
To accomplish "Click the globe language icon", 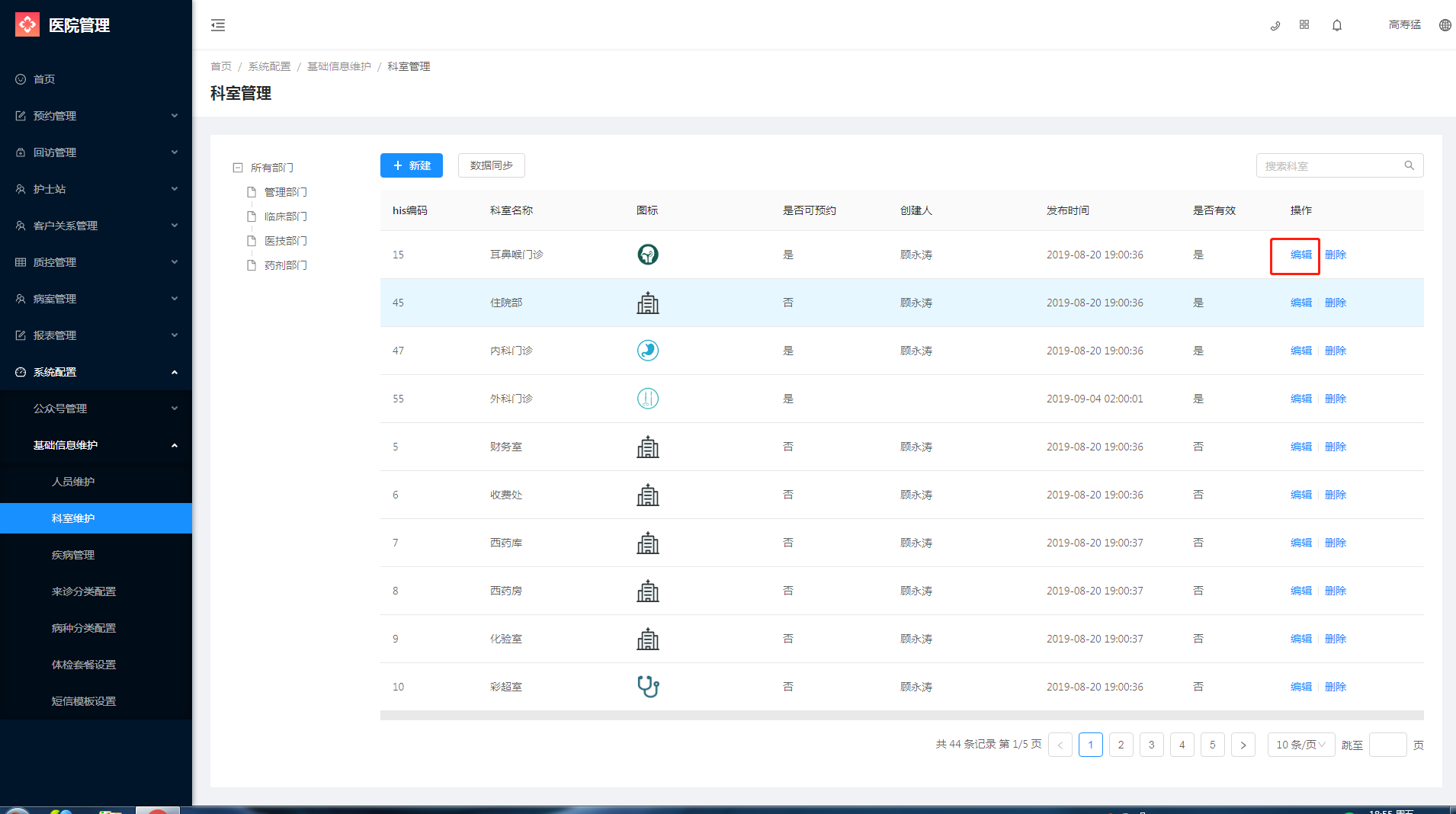I will click(x=1445, y=25).
